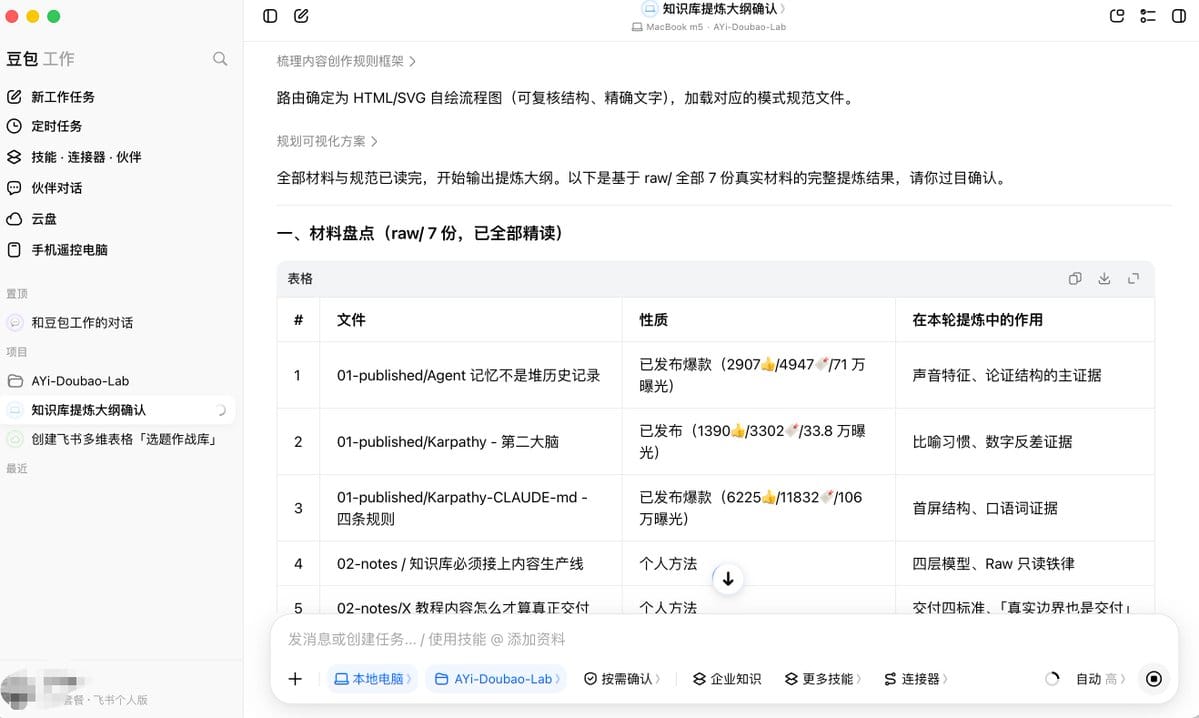Screen dimensions: 1199x718
Task: Click the cell 01-published/Agent 记忆不是堆历史记录
Action: click(468, 375)
